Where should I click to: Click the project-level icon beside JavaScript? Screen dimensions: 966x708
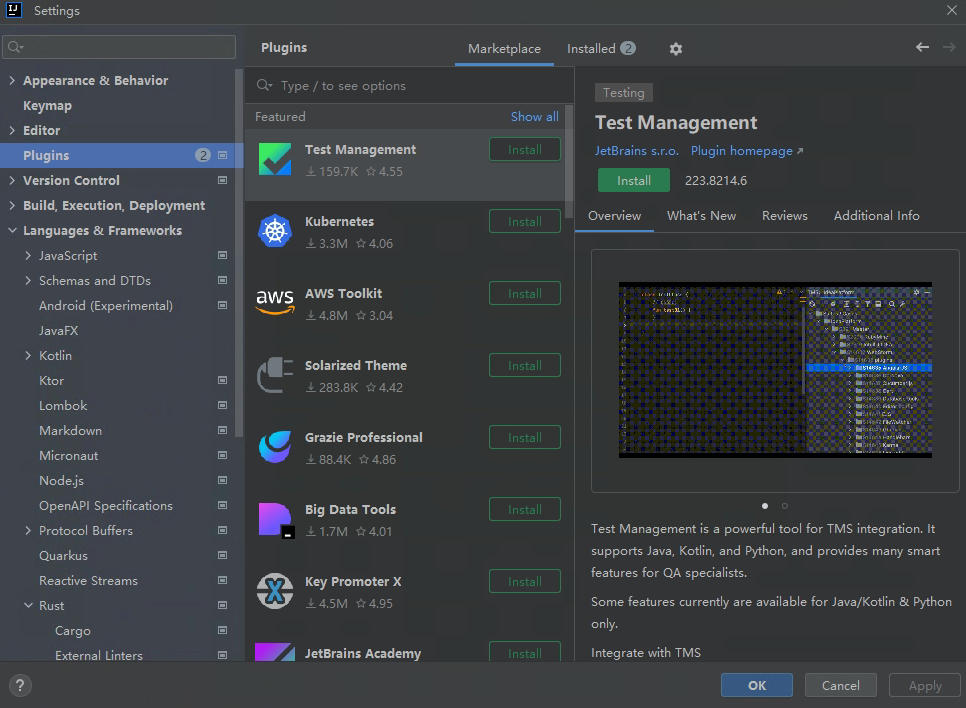click(222, 255)
